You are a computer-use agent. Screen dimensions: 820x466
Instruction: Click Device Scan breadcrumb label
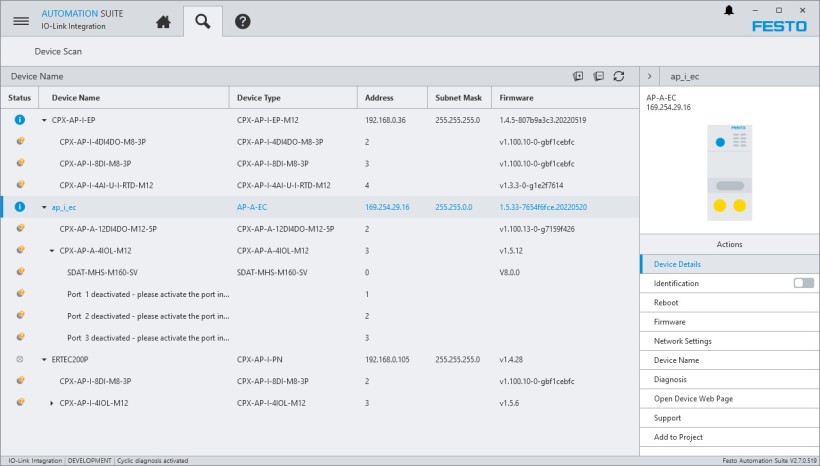[58, 51]
